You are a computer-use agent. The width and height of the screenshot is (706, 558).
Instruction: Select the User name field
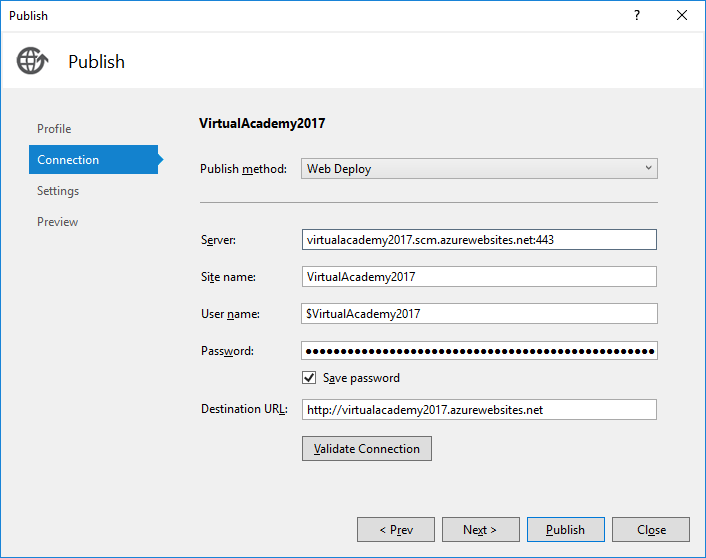[x=479, y=314]
